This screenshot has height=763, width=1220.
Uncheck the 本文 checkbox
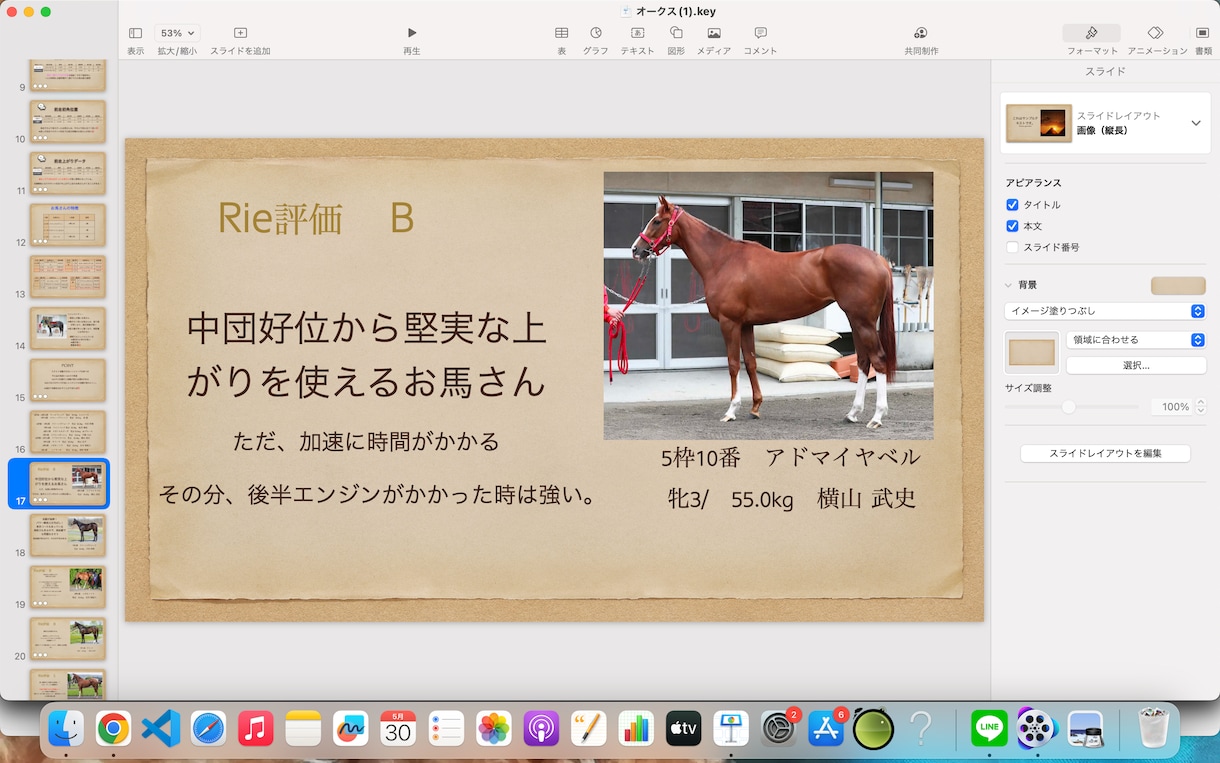point(1012,226)
